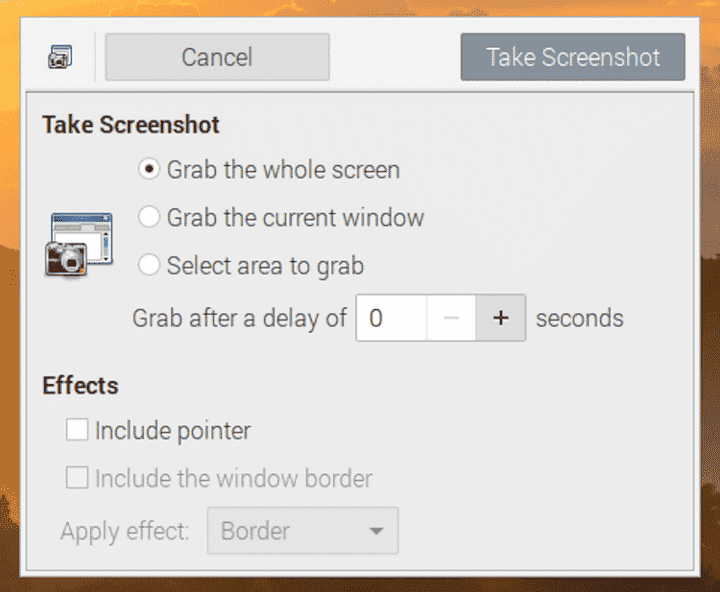Choose Grab the current window radio button
The image size is (720, 592).
[x=149, y=217]
